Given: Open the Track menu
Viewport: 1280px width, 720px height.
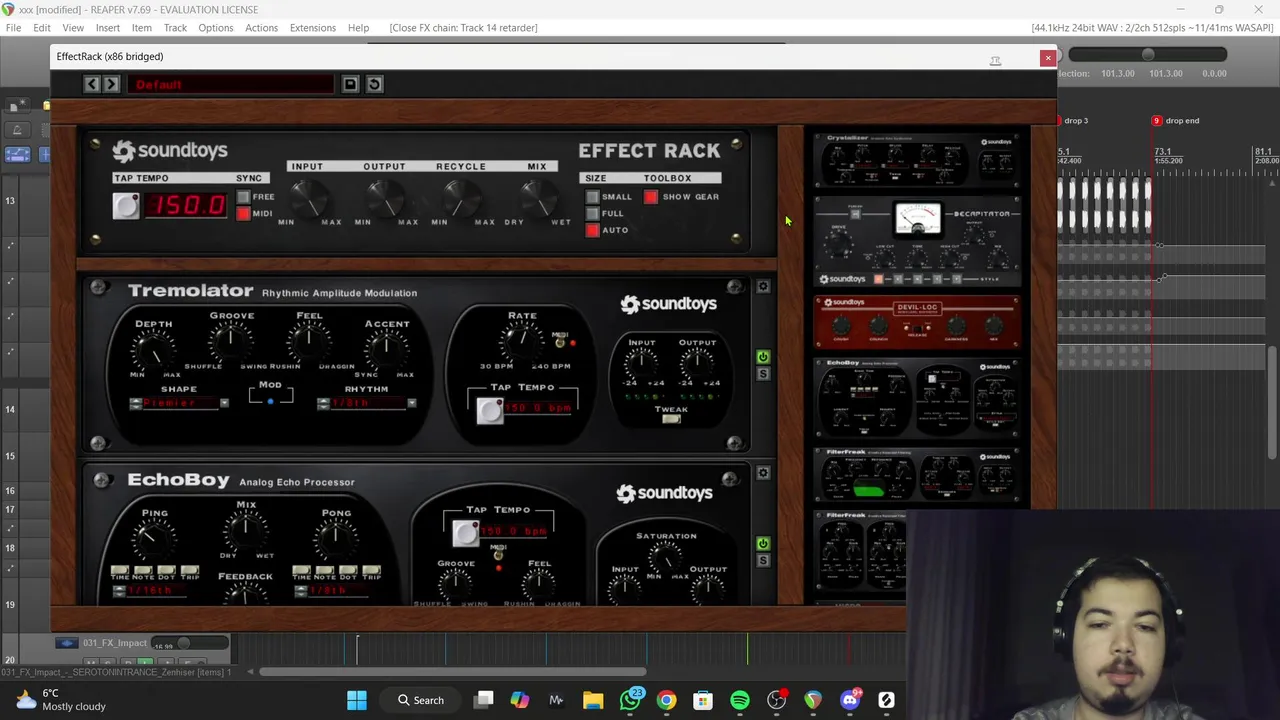Looking at the screenshot, I should pyautogui.click(x=175, y=28).
